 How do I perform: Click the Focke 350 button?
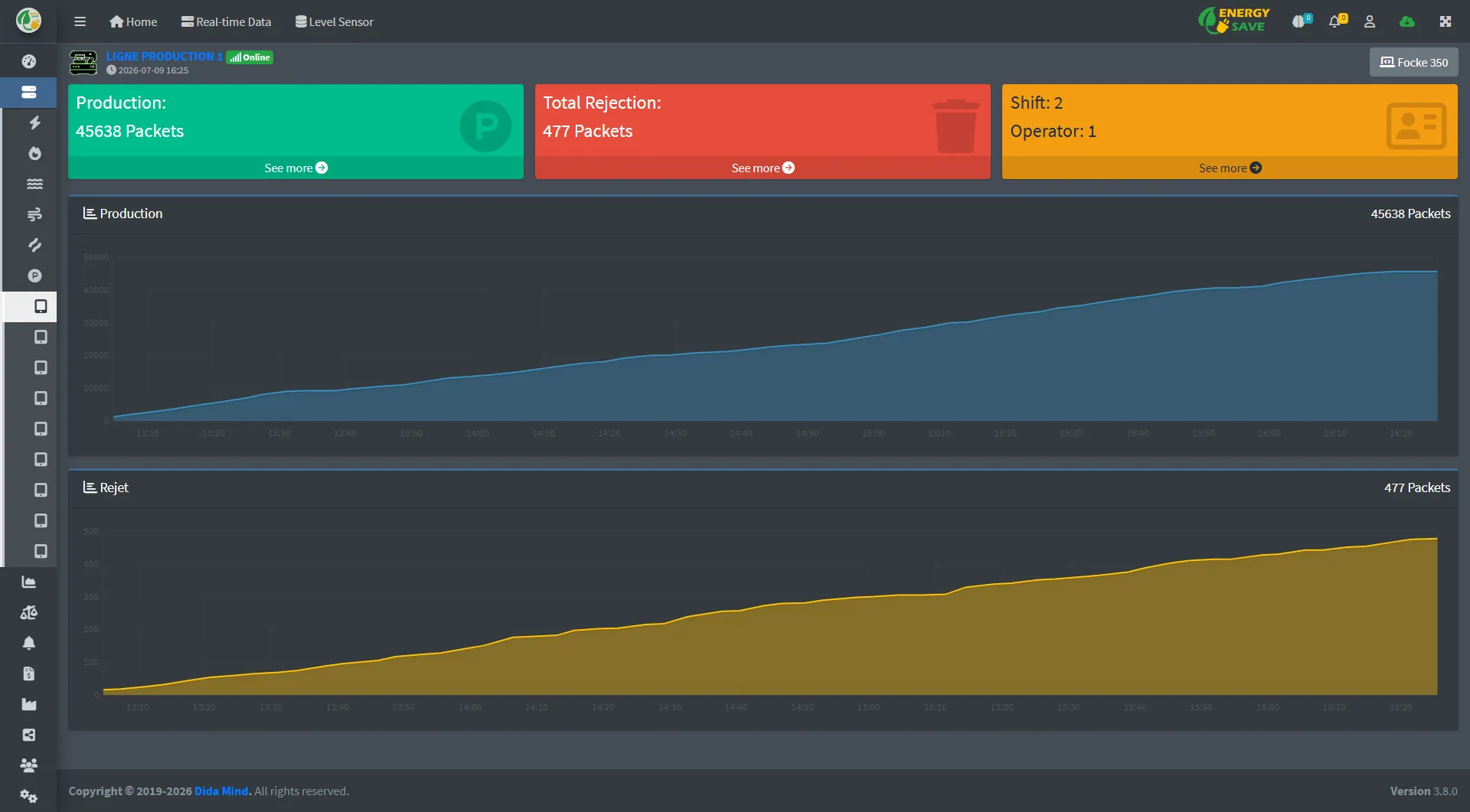[1413, 62]
